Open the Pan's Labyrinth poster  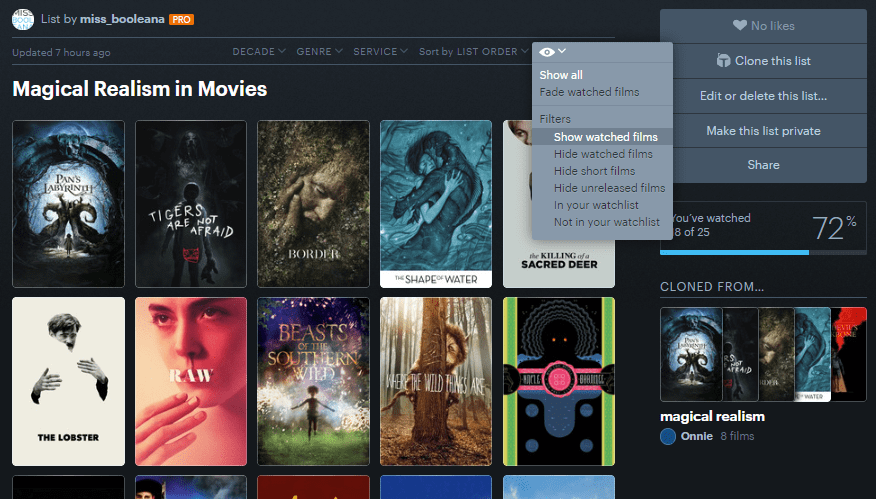point(68,204)
